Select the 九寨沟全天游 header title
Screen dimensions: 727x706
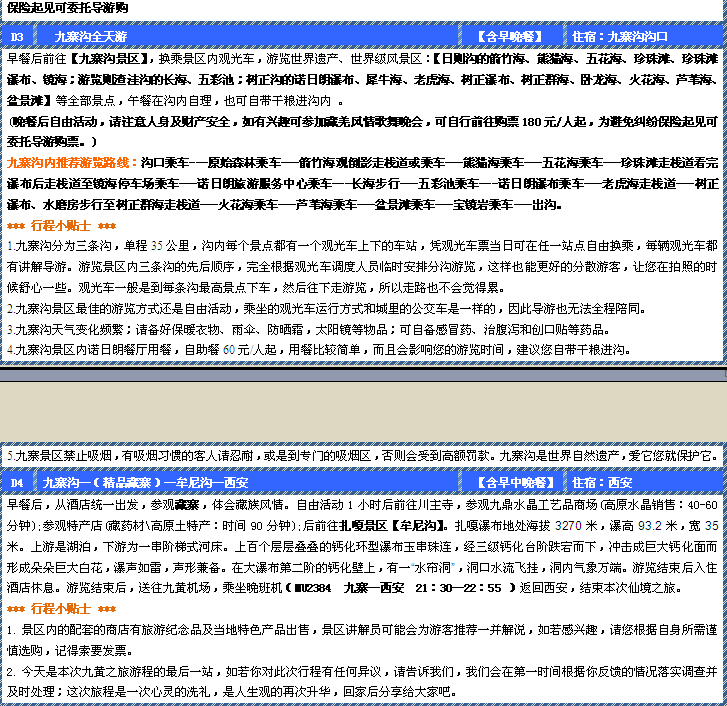[91, 37]
